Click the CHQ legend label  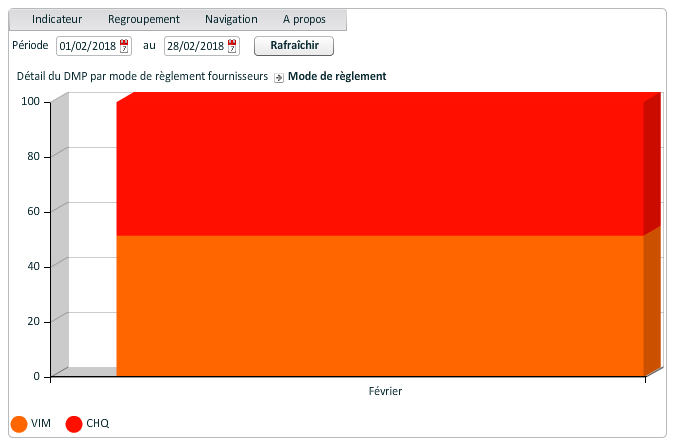(98, 423)
